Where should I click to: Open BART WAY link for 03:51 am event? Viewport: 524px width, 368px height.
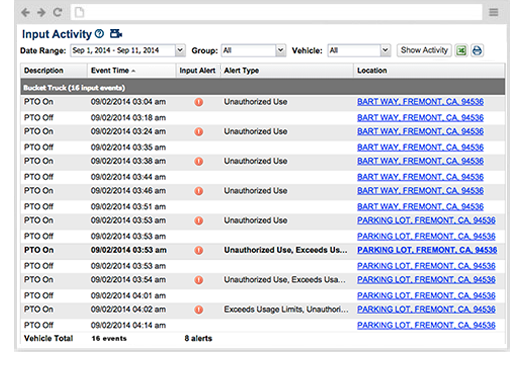click(420, 207)
